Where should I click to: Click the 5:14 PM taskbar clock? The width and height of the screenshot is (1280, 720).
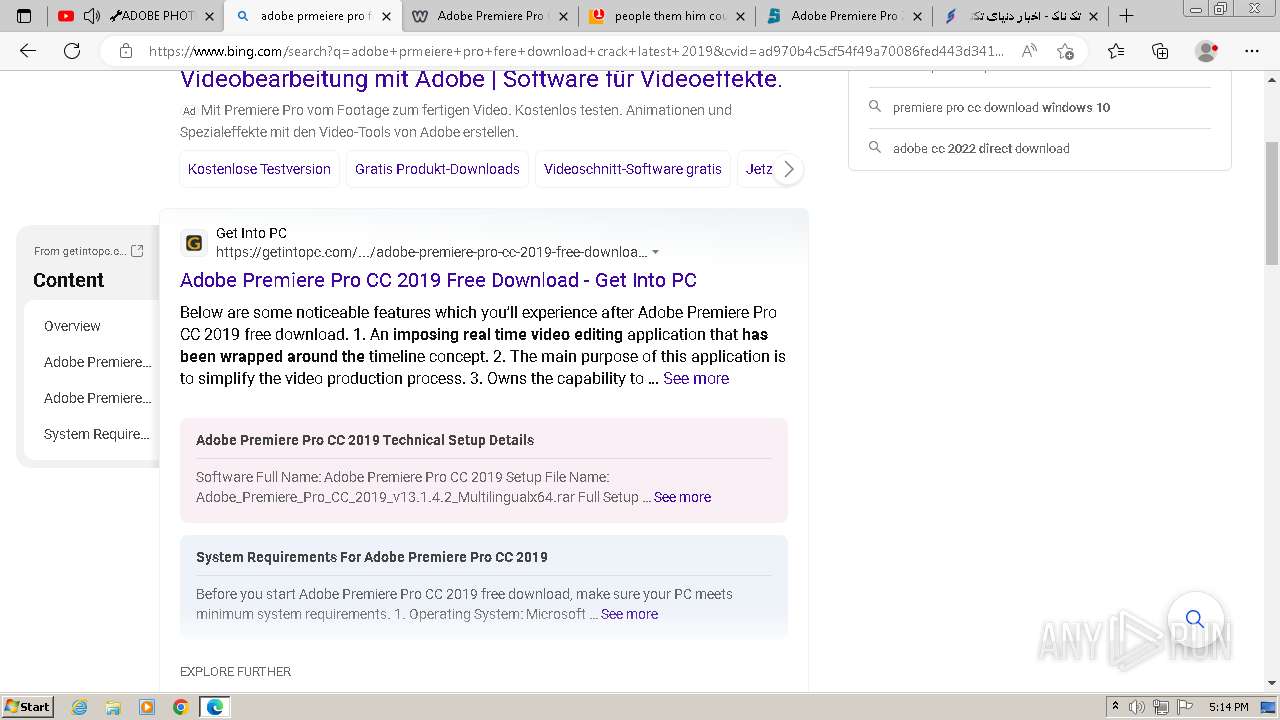click(1228, 707)
